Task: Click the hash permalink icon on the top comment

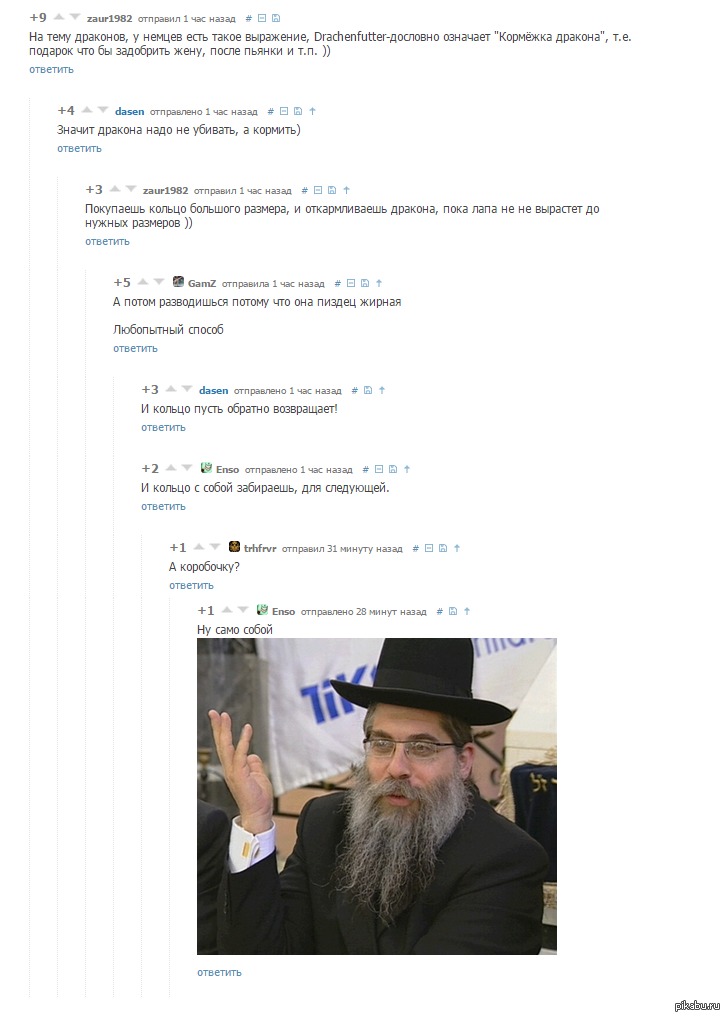Action: click(248, 19)
